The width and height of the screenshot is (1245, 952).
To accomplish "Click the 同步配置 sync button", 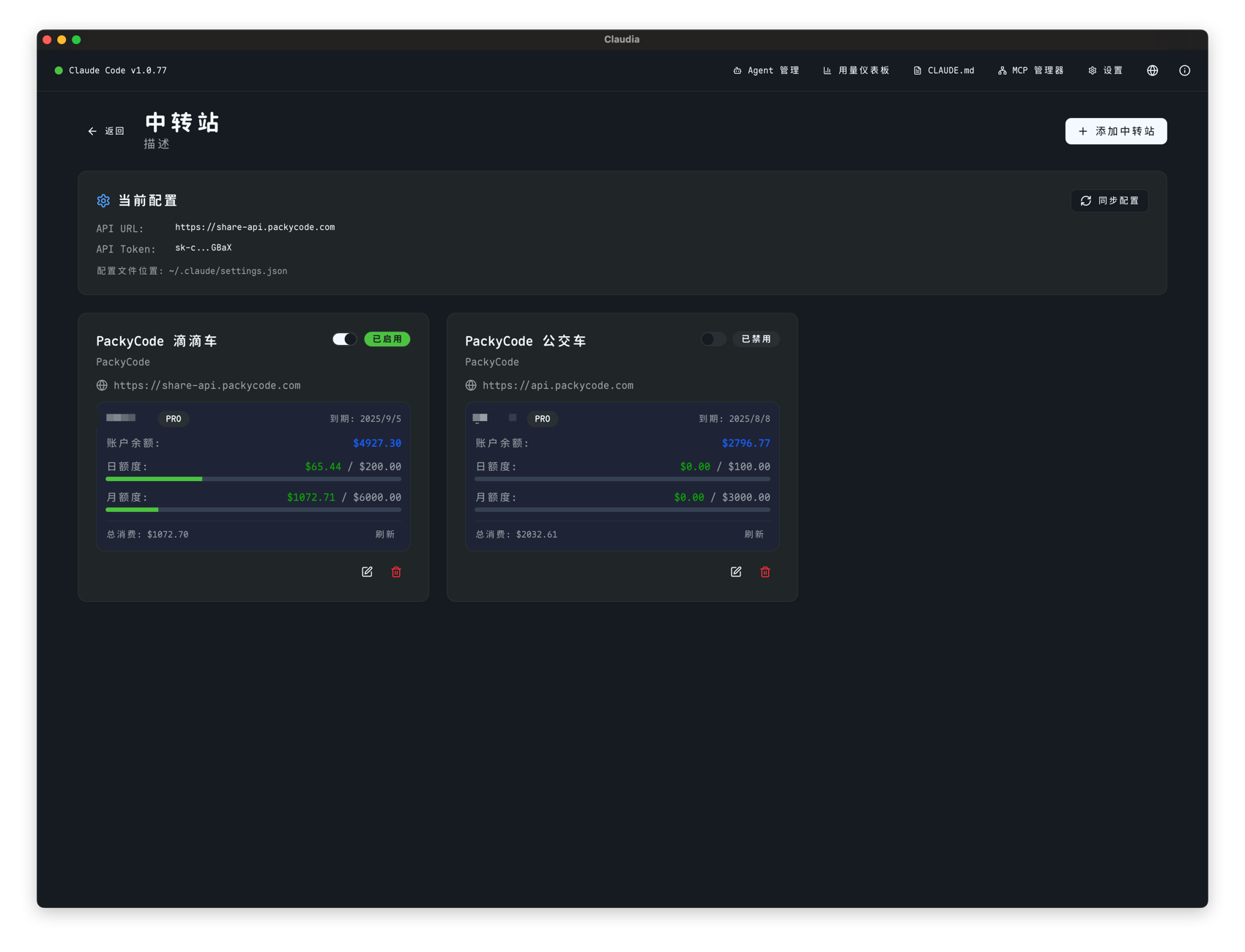I will click(x=1109, y=201).
